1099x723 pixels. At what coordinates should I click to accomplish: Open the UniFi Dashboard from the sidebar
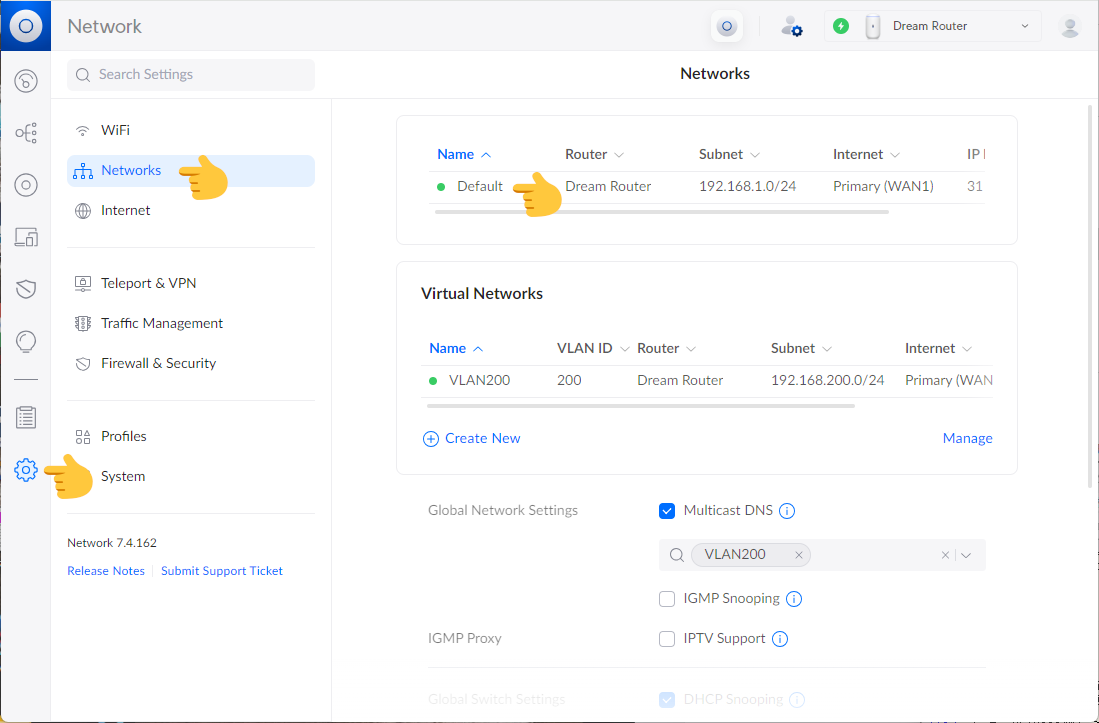tap(26, 78)
